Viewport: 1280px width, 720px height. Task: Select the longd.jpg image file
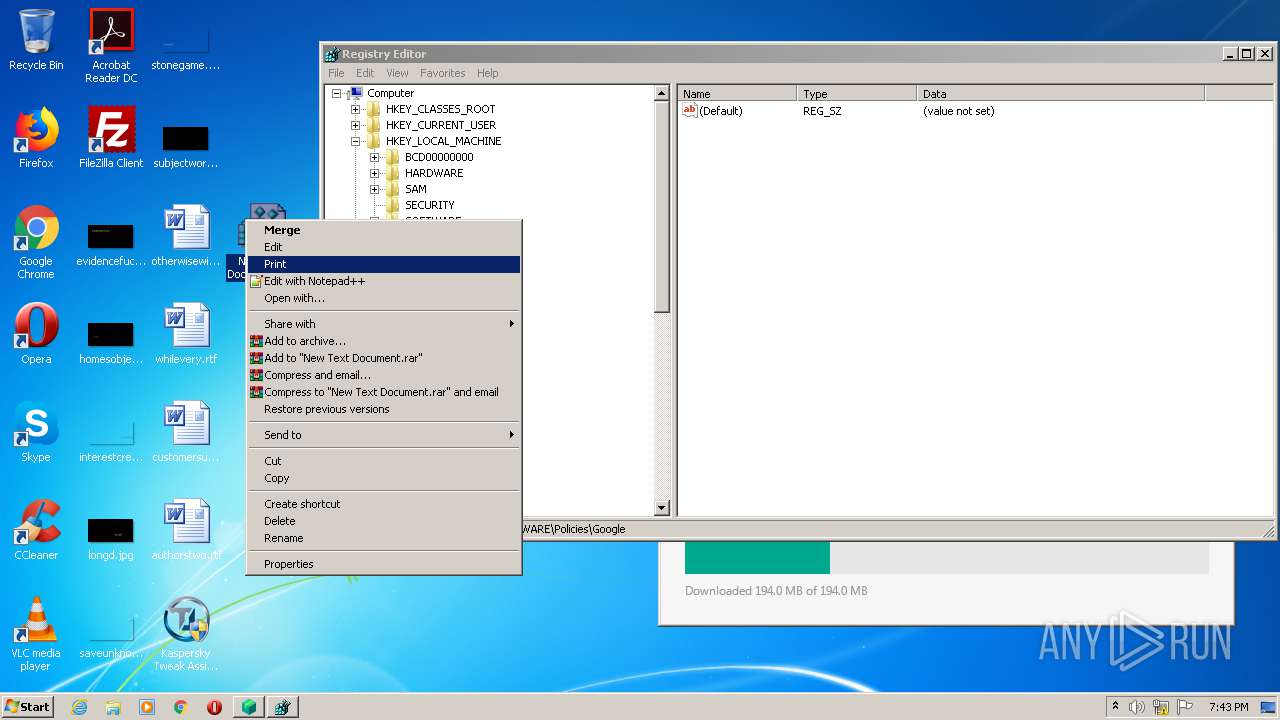click(111, 538)
